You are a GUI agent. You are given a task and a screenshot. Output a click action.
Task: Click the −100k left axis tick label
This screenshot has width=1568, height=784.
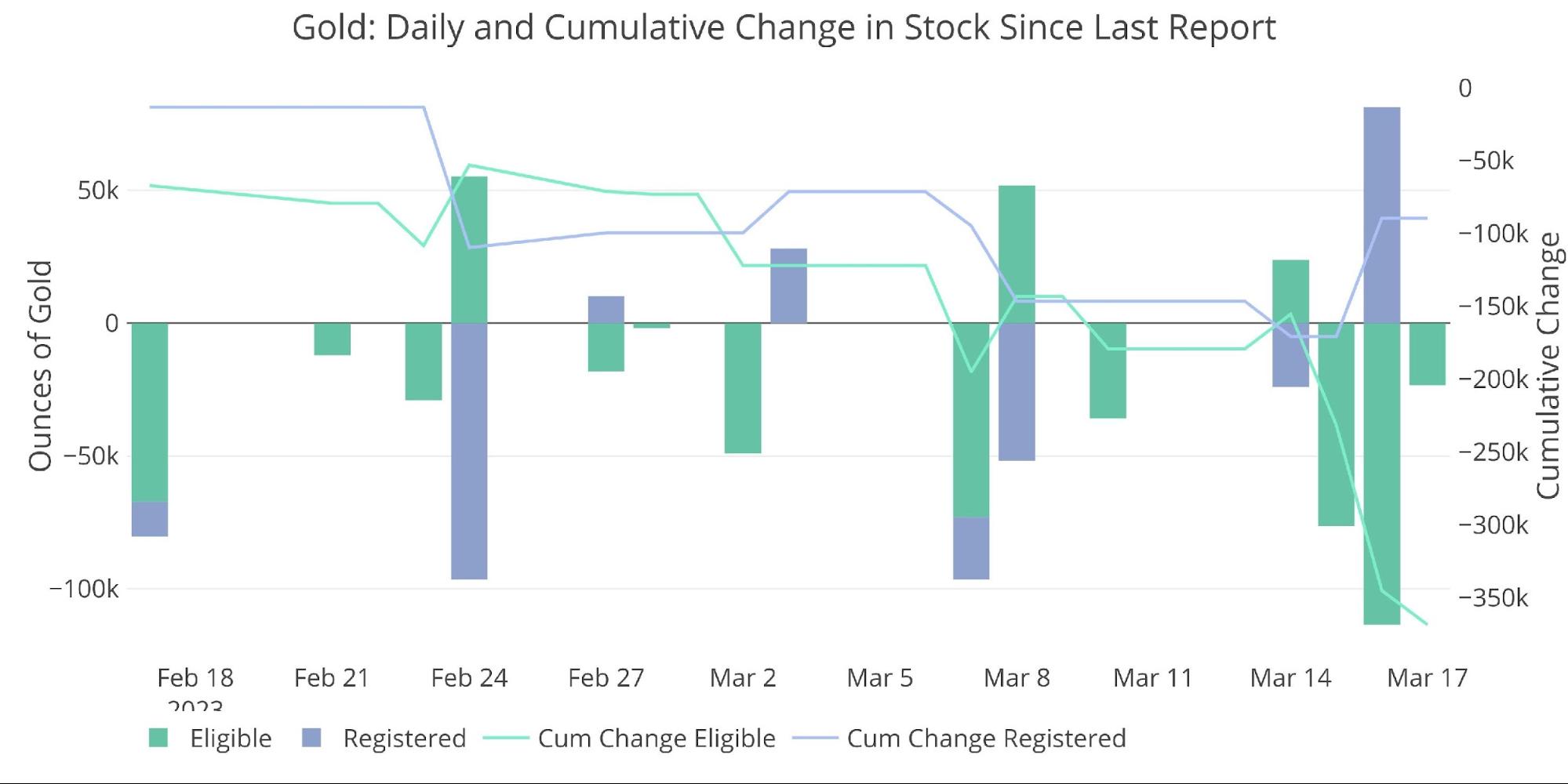point(84,589)
